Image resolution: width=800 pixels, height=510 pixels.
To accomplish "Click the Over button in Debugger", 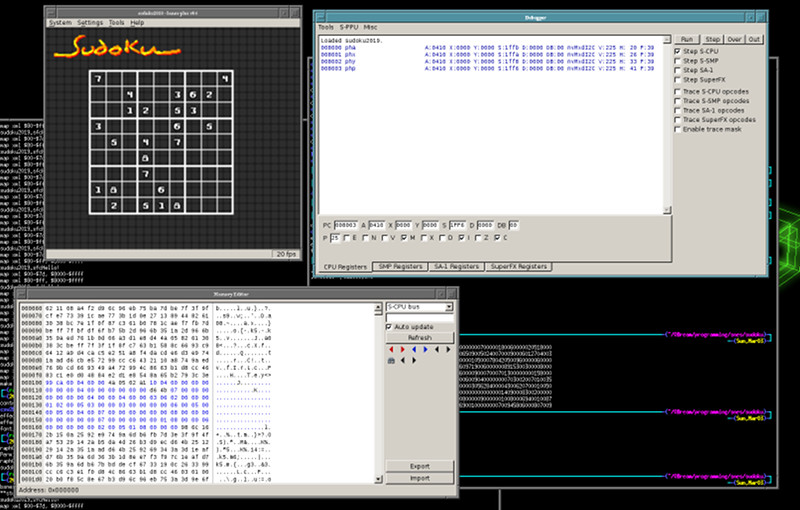I will click(734, 39).
